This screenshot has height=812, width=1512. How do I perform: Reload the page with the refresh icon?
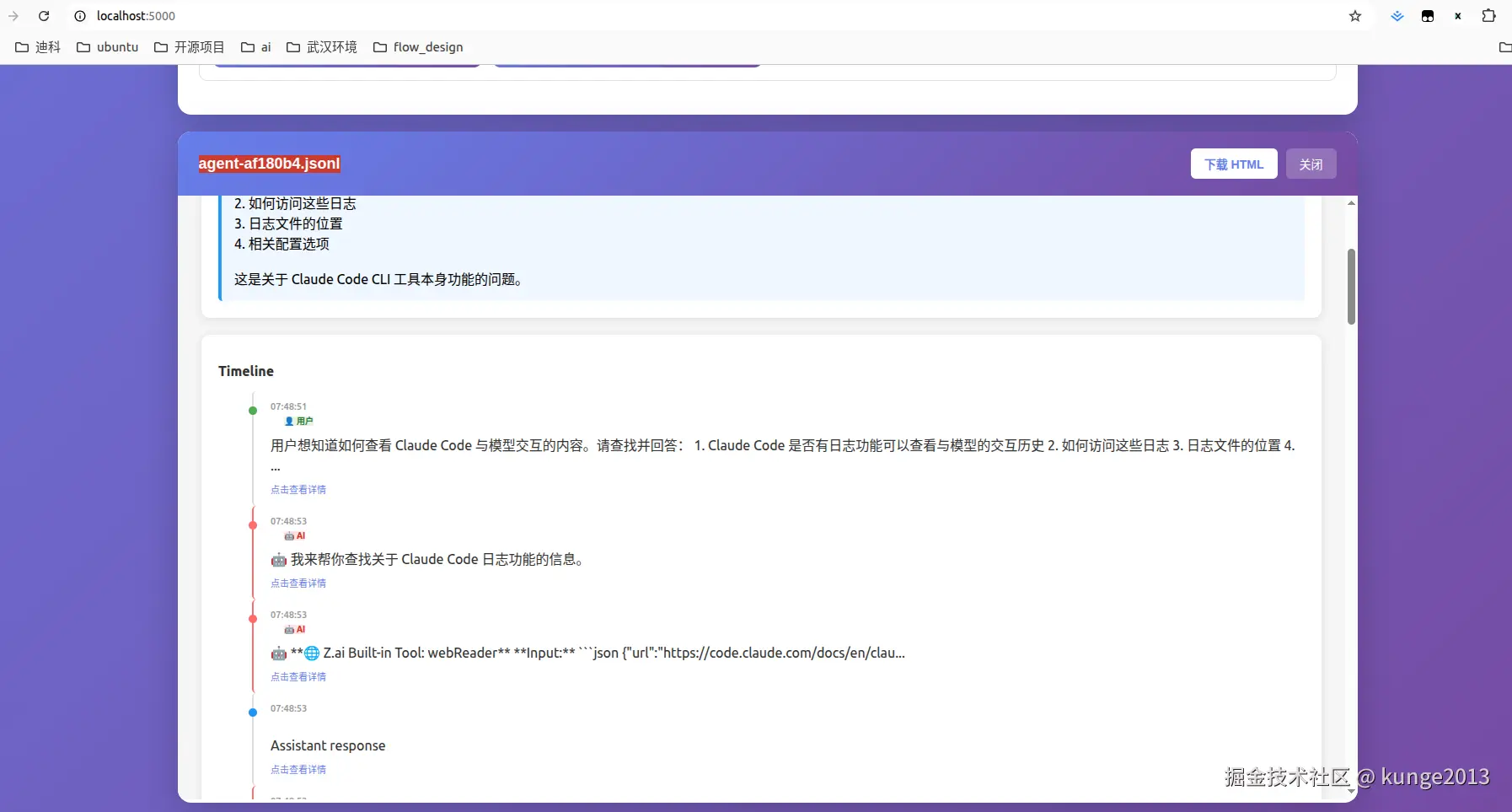44,16
